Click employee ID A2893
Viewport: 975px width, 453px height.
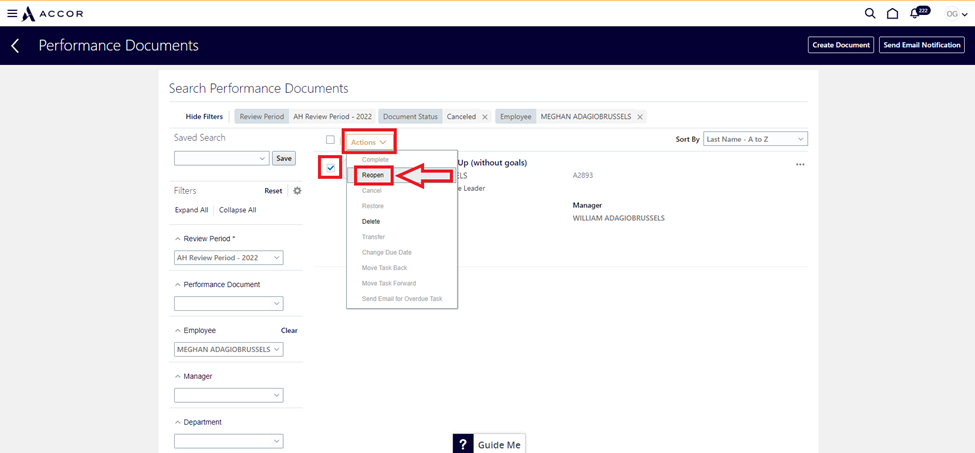(x=583, y=176)
